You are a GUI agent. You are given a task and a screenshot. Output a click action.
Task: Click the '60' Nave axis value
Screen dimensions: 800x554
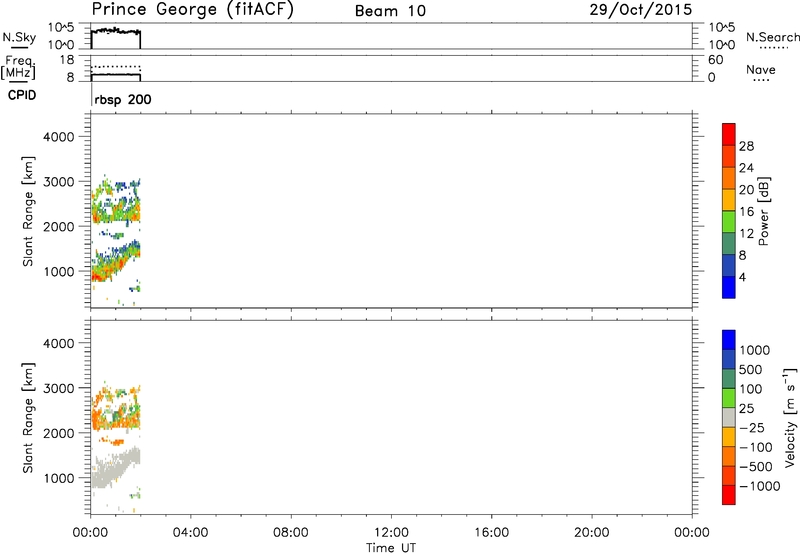coord(715,60)
